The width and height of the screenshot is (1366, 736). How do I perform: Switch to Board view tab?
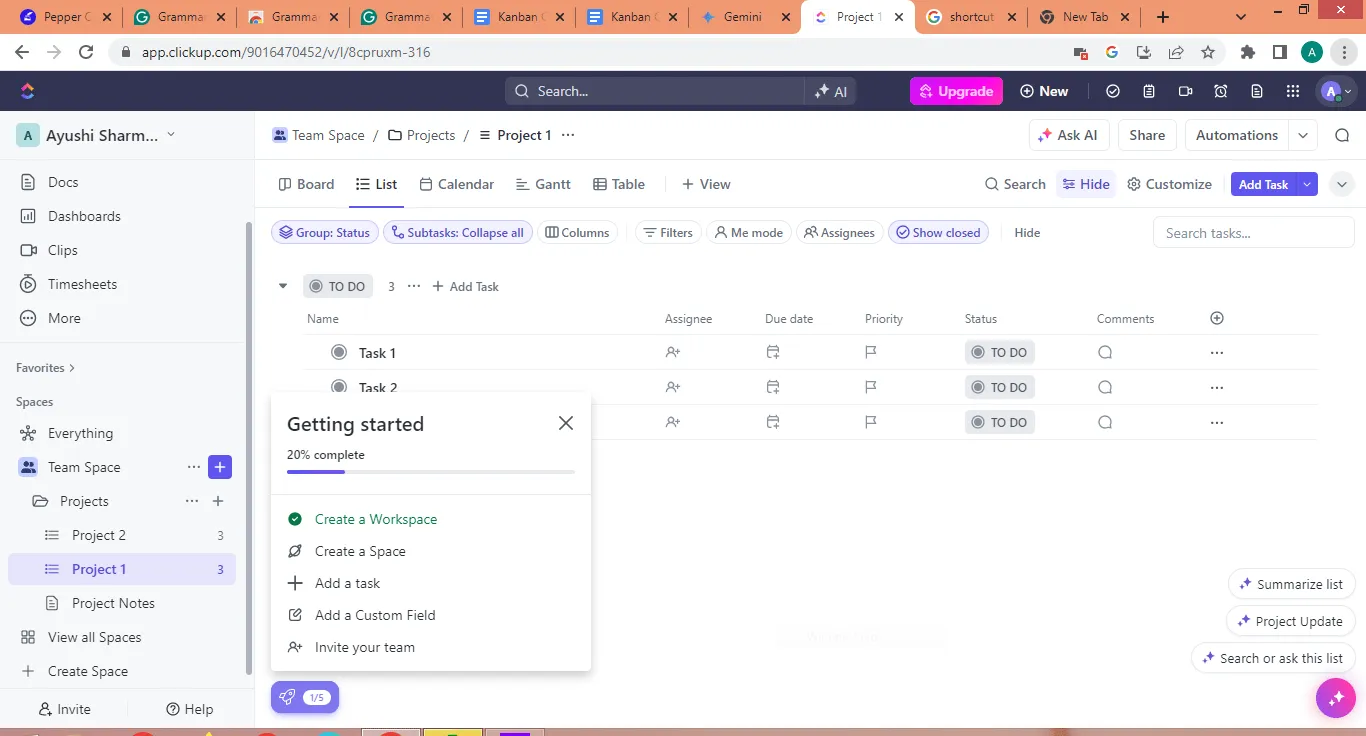[306, 184]
